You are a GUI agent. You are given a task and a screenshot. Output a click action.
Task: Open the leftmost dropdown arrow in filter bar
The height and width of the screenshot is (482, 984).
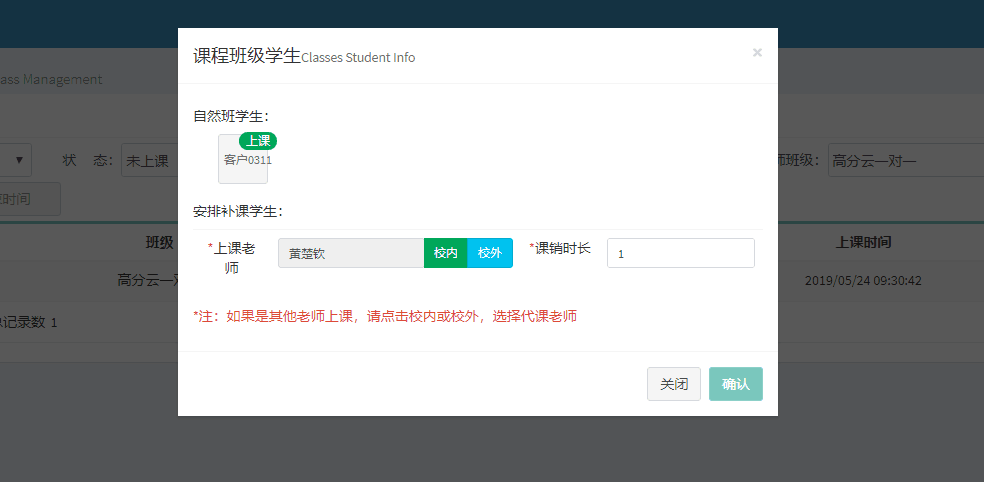pos(20,160)
